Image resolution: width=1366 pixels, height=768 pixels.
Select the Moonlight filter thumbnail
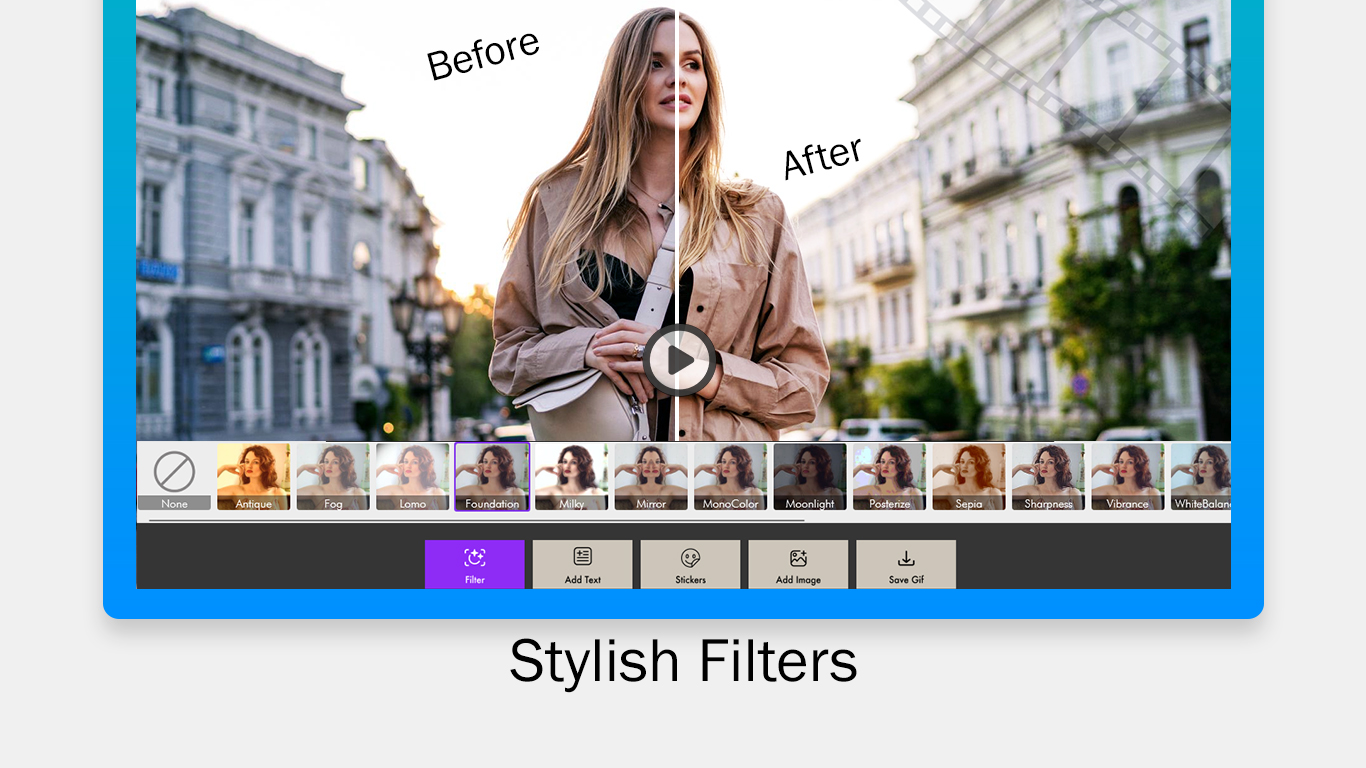tap(810, 477)
